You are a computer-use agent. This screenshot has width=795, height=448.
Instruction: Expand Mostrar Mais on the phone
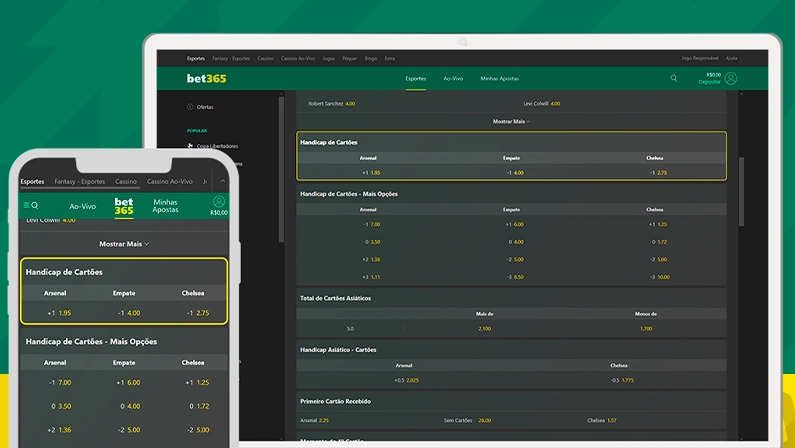[124, 244]
